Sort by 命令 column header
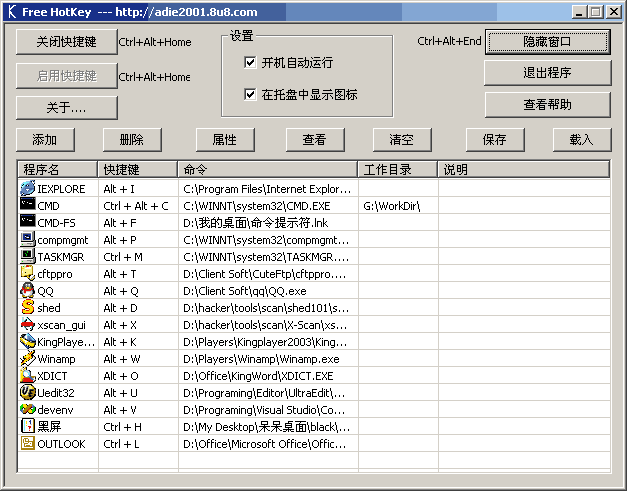Screen dimensions: 627x491 tap(268, 170)
